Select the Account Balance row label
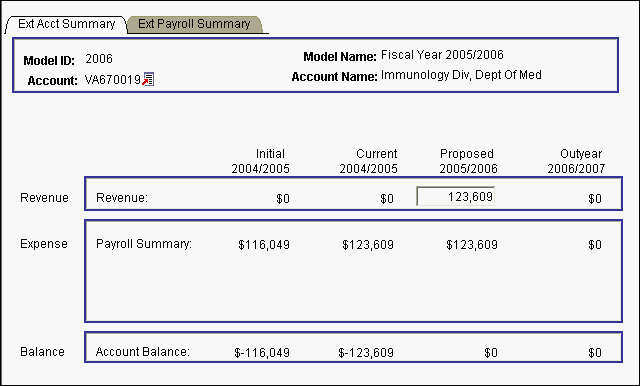 143,352
